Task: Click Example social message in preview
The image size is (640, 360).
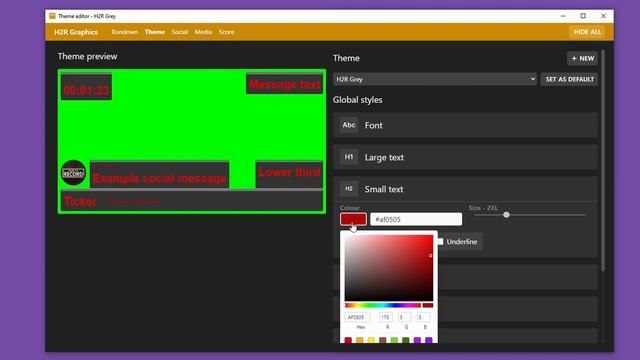Action: [x=159, y=175]
